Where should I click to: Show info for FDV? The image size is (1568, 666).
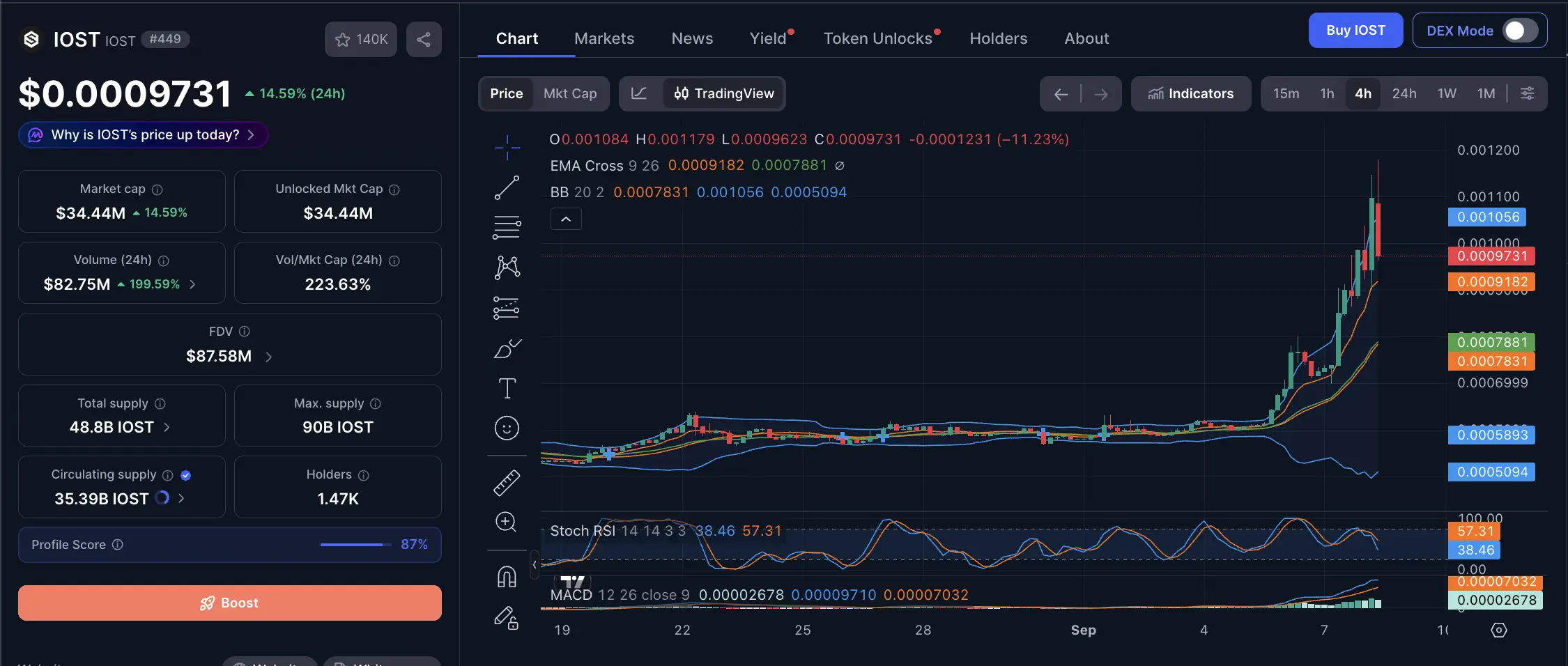(245, 332)
